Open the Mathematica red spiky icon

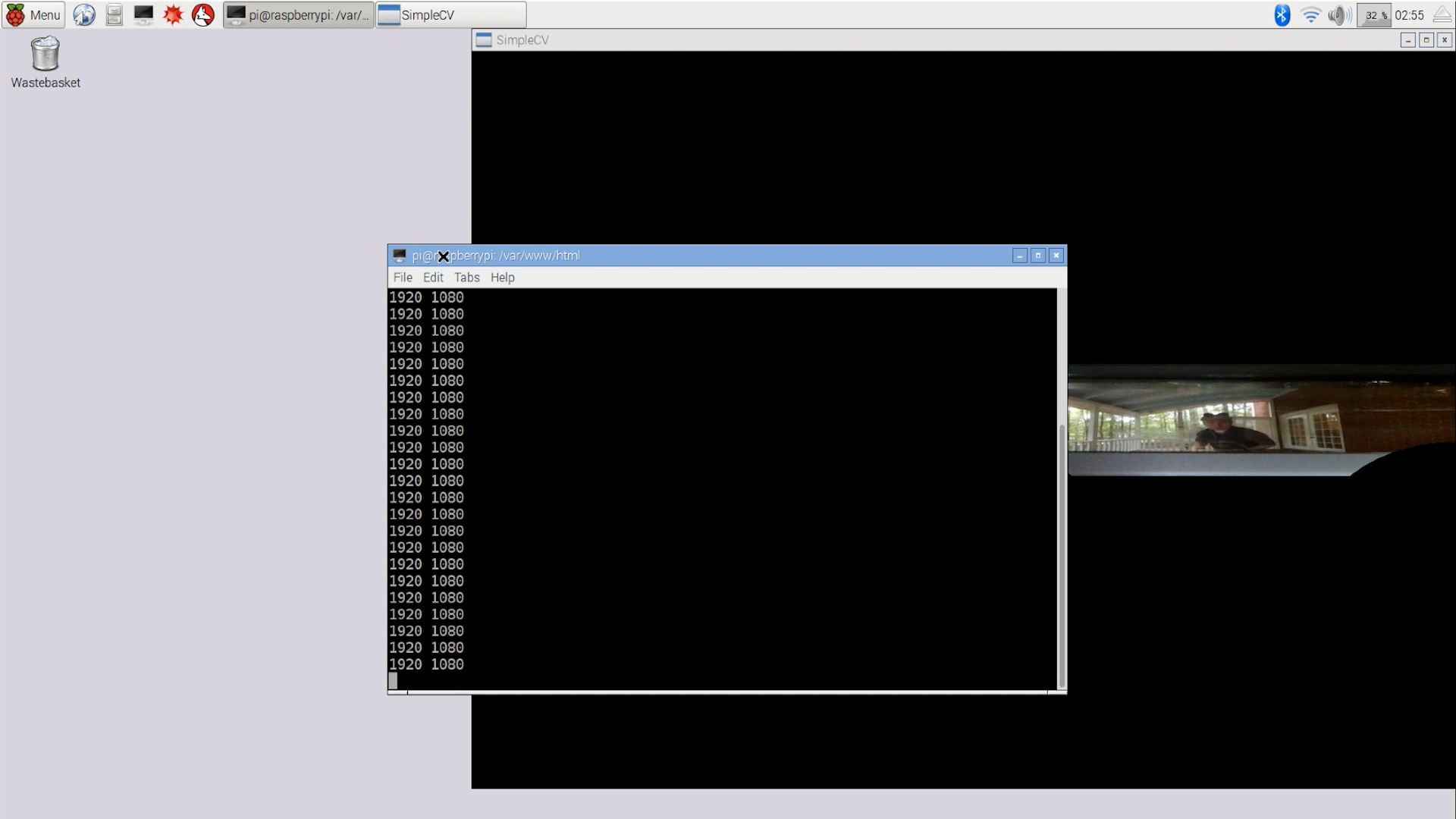click(173, 14)
